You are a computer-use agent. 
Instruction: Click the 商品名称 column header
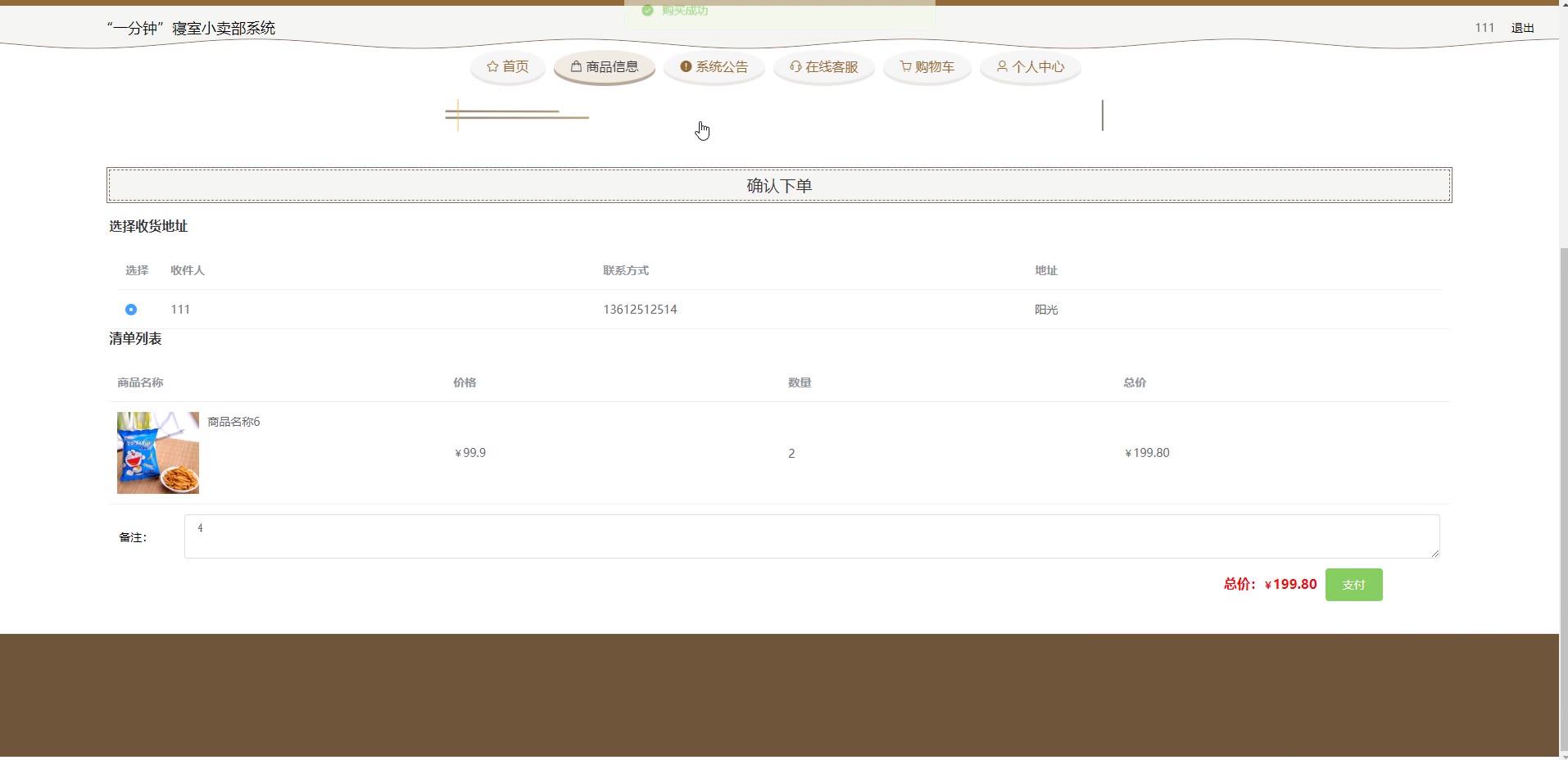tap(140, 382)
